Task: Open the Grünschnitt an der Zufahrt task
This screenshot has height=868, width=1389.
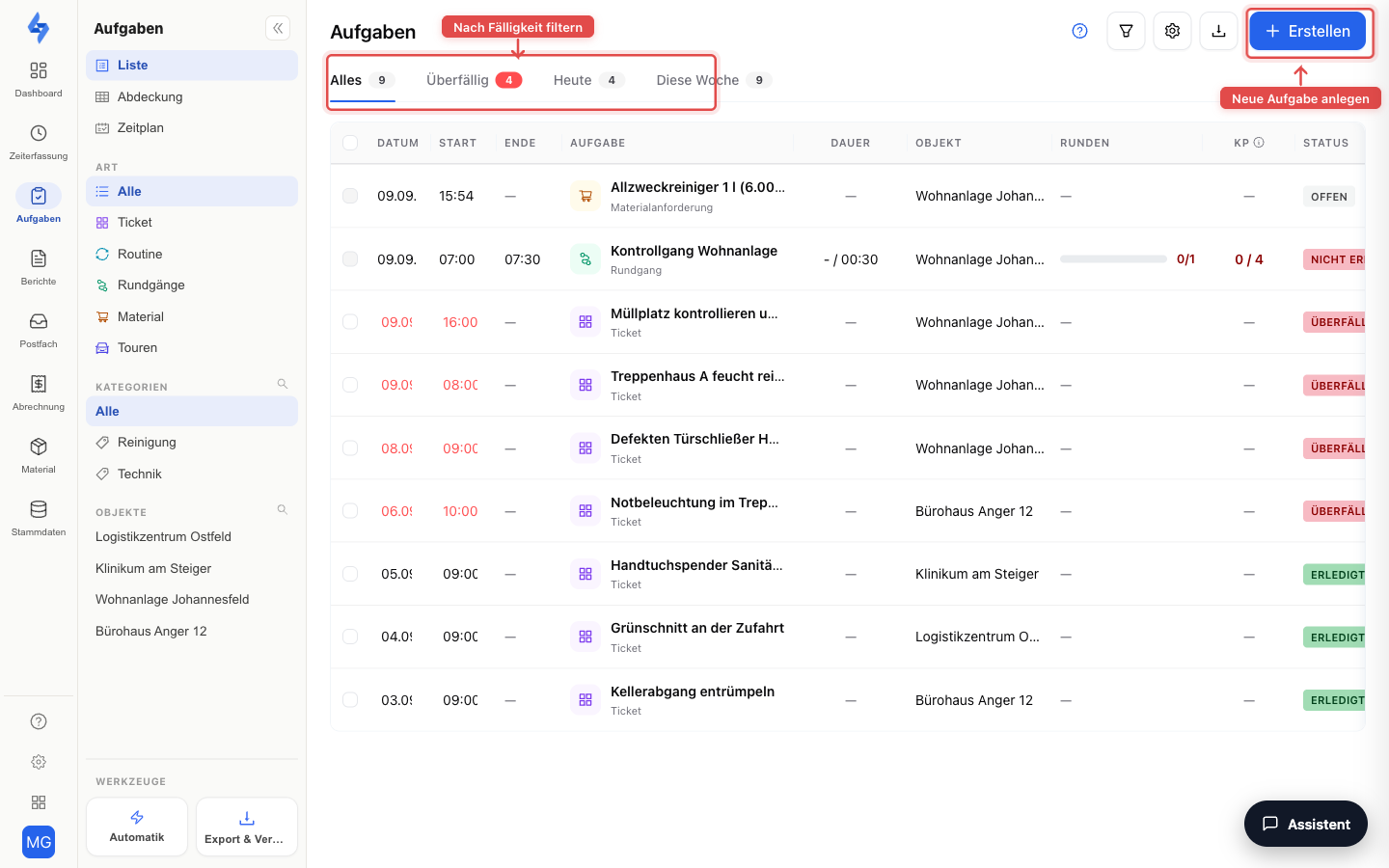Action: coord(697,628)
